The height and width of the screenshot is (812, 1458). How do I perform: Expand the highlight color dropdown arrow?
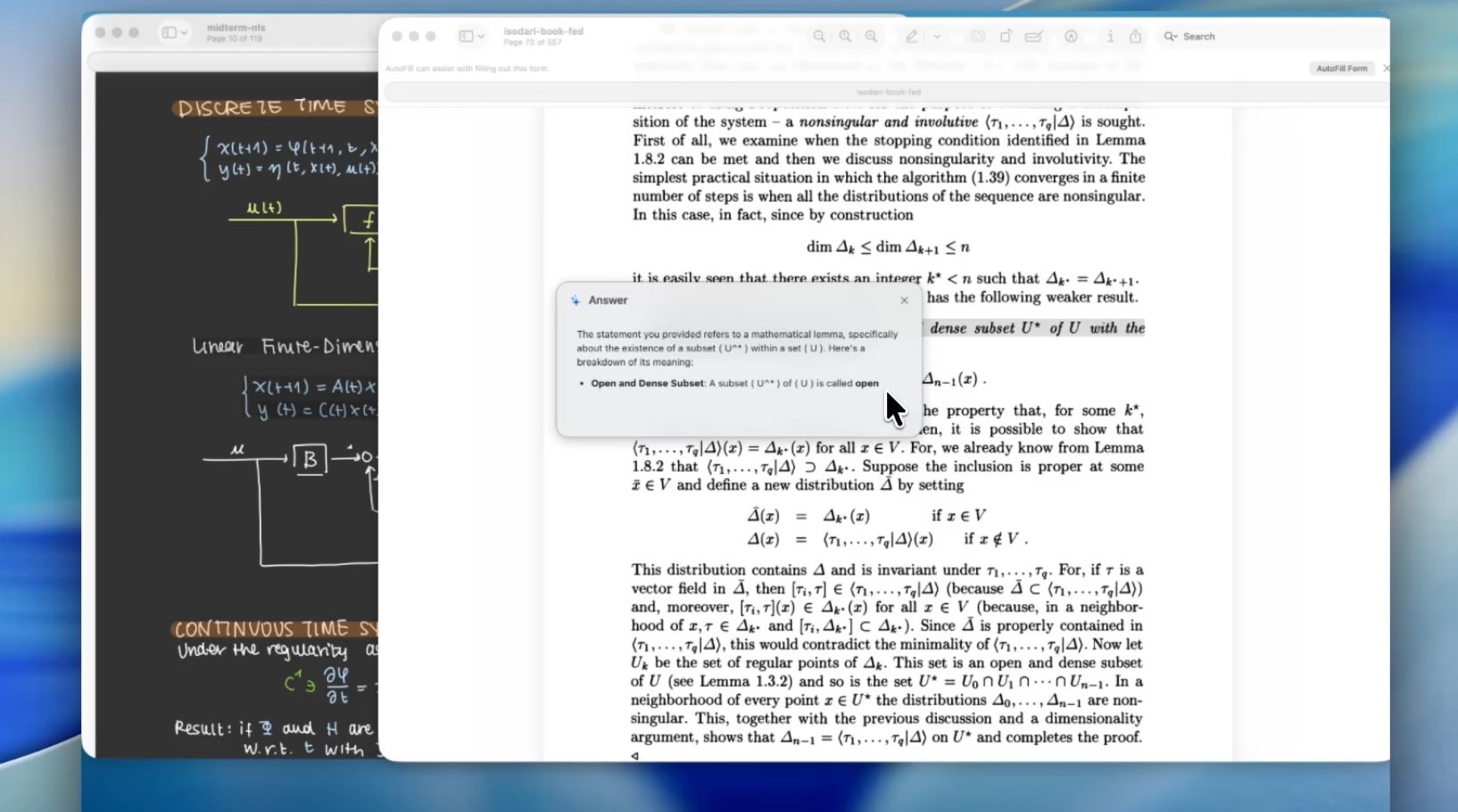point(937,37)
